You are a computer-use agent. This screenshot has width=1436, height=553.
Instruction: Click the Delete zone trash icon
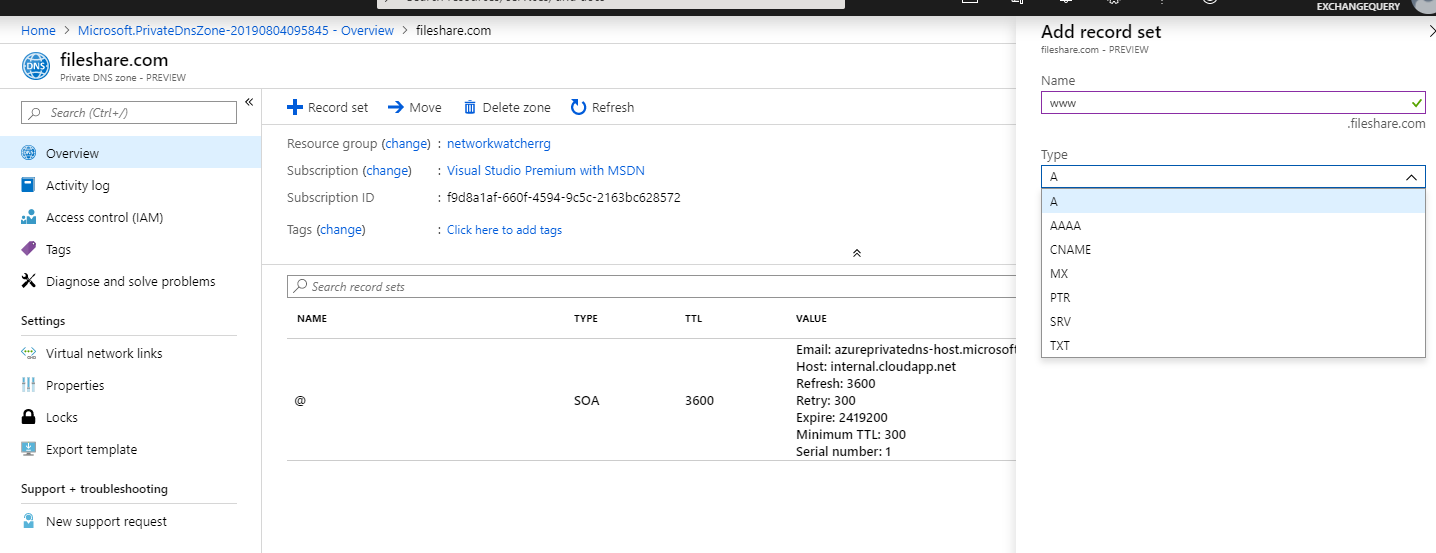471,107
